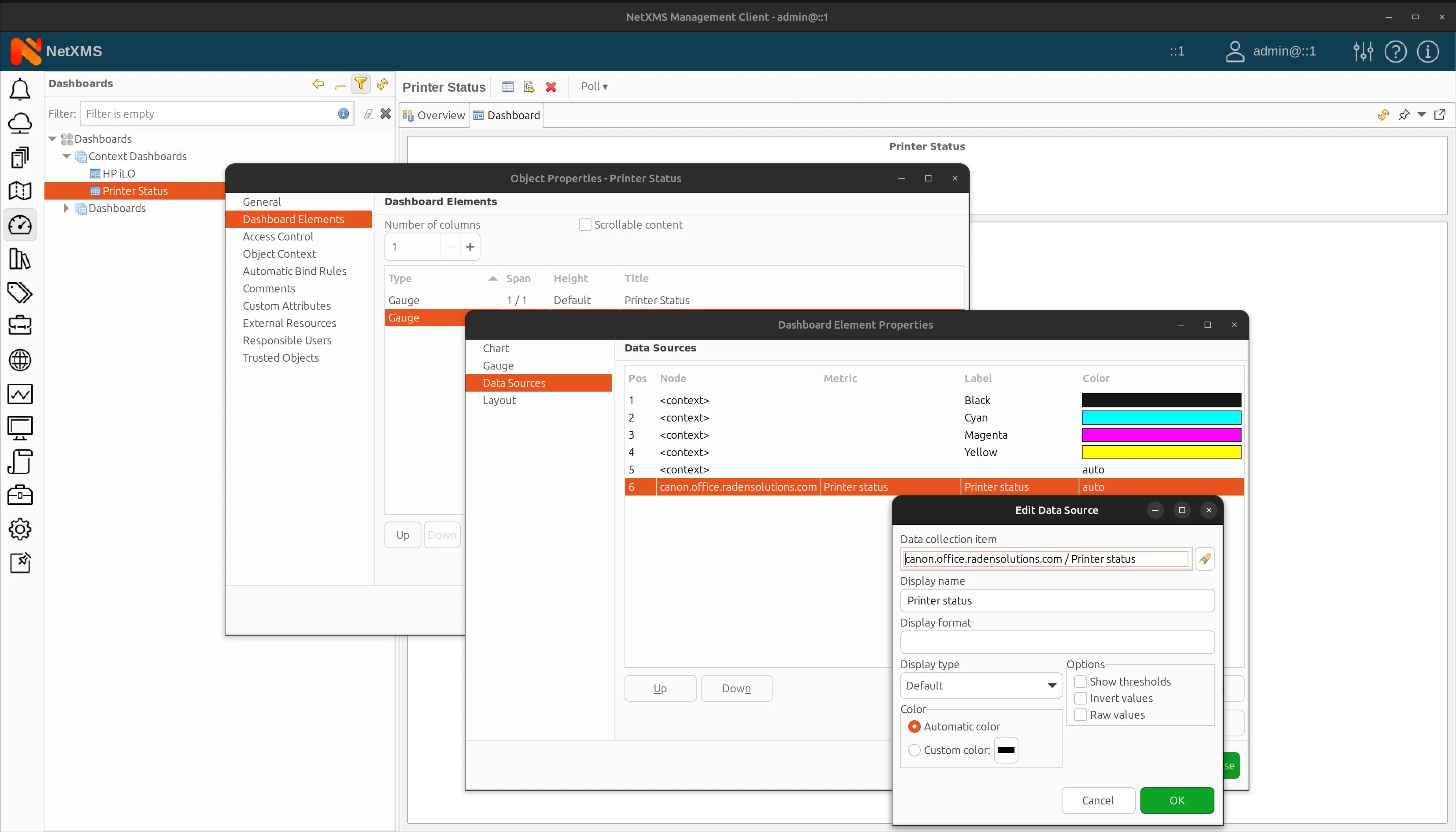Toggle the dashboard tree filter funnel icon
This screenshot has height=832, width=1456.
click(x=360, y=84)
